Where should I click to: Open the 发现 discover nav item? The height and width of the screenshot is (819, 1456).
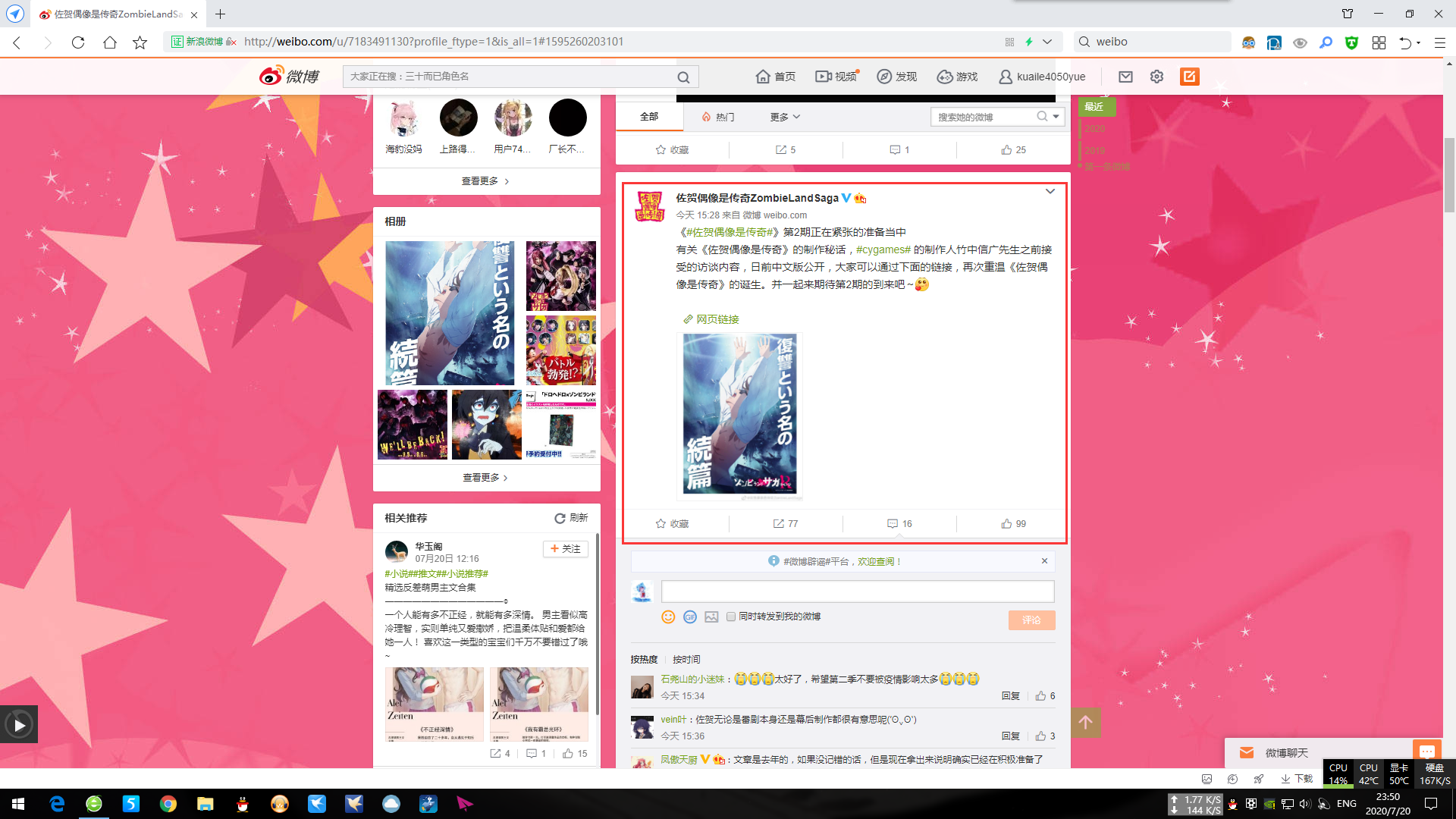coord(897,77)
